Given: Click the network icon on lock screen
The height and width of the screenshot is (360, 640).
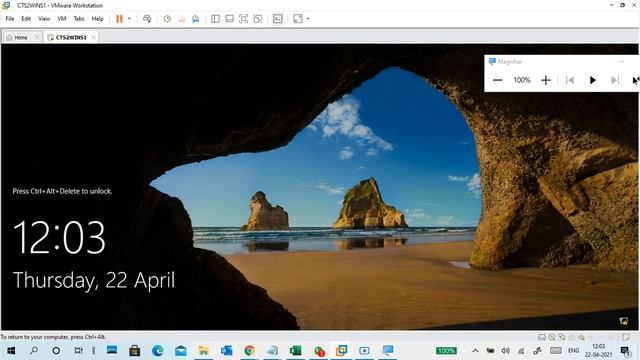Looking at the screenshot, I should [x=624, y=321].
